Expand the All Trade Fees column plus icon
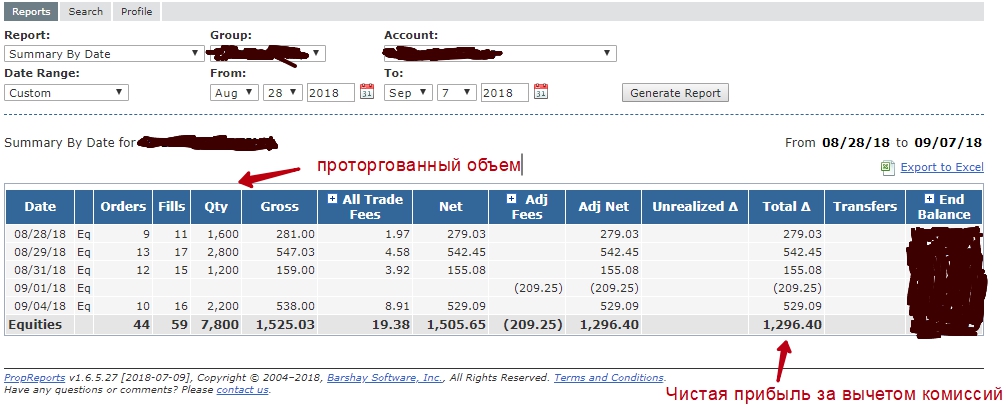 333,200
